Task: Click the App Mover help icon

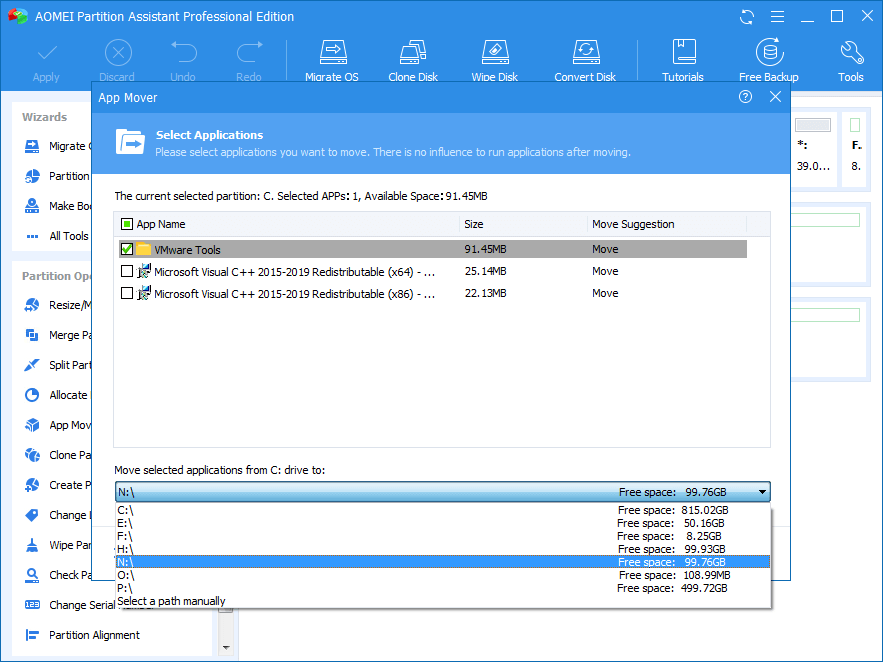Action: pyautogui.click(x=745, y=97)
